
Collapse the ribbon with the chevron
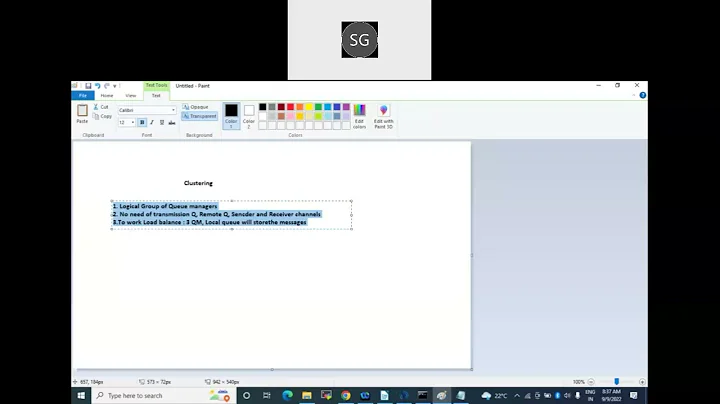tap(634, 95)
